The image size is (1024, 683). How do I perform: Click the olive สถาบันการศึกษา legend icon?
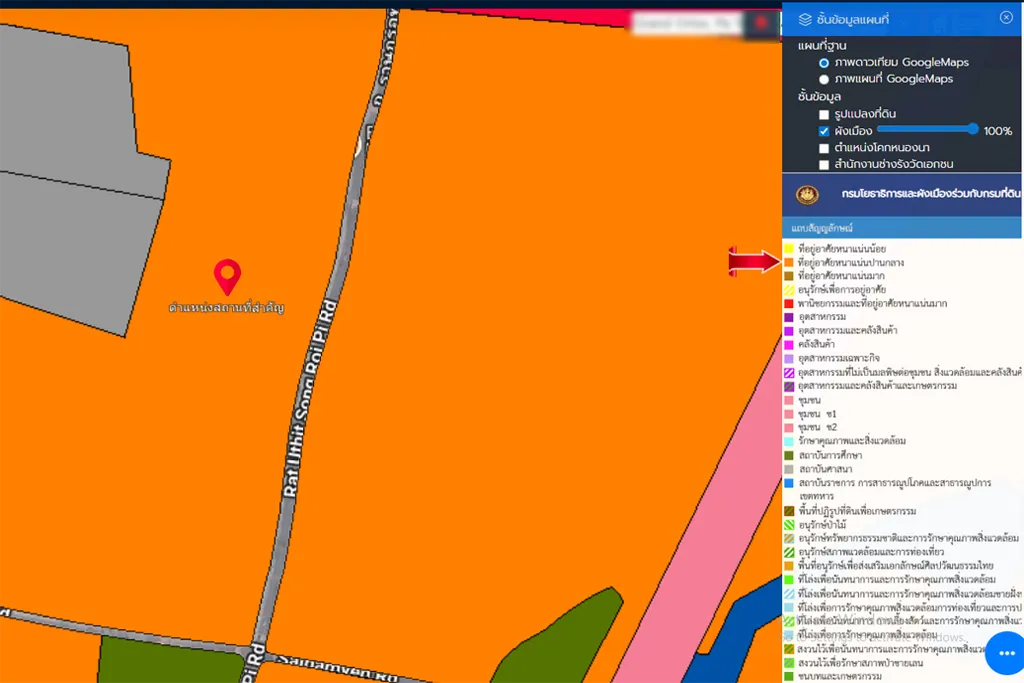click(789, 455)
